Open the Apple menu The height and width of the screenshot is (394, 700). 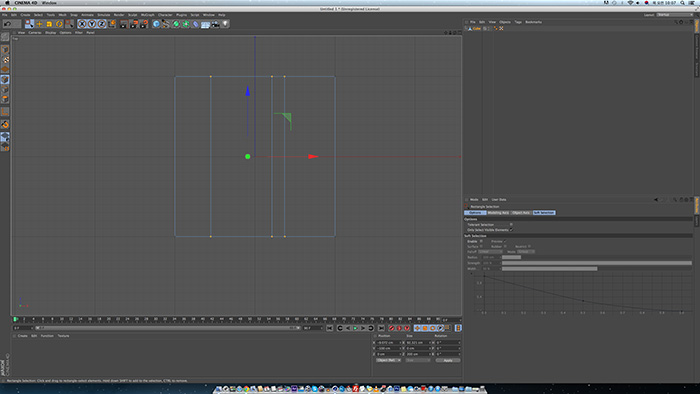pos(7,3)
